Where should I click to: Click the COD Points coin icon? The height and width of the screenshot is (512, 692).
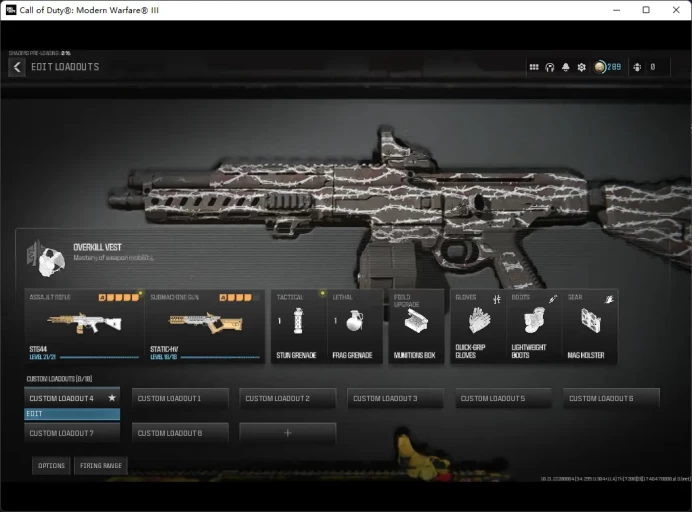click(x=600, y=67)
